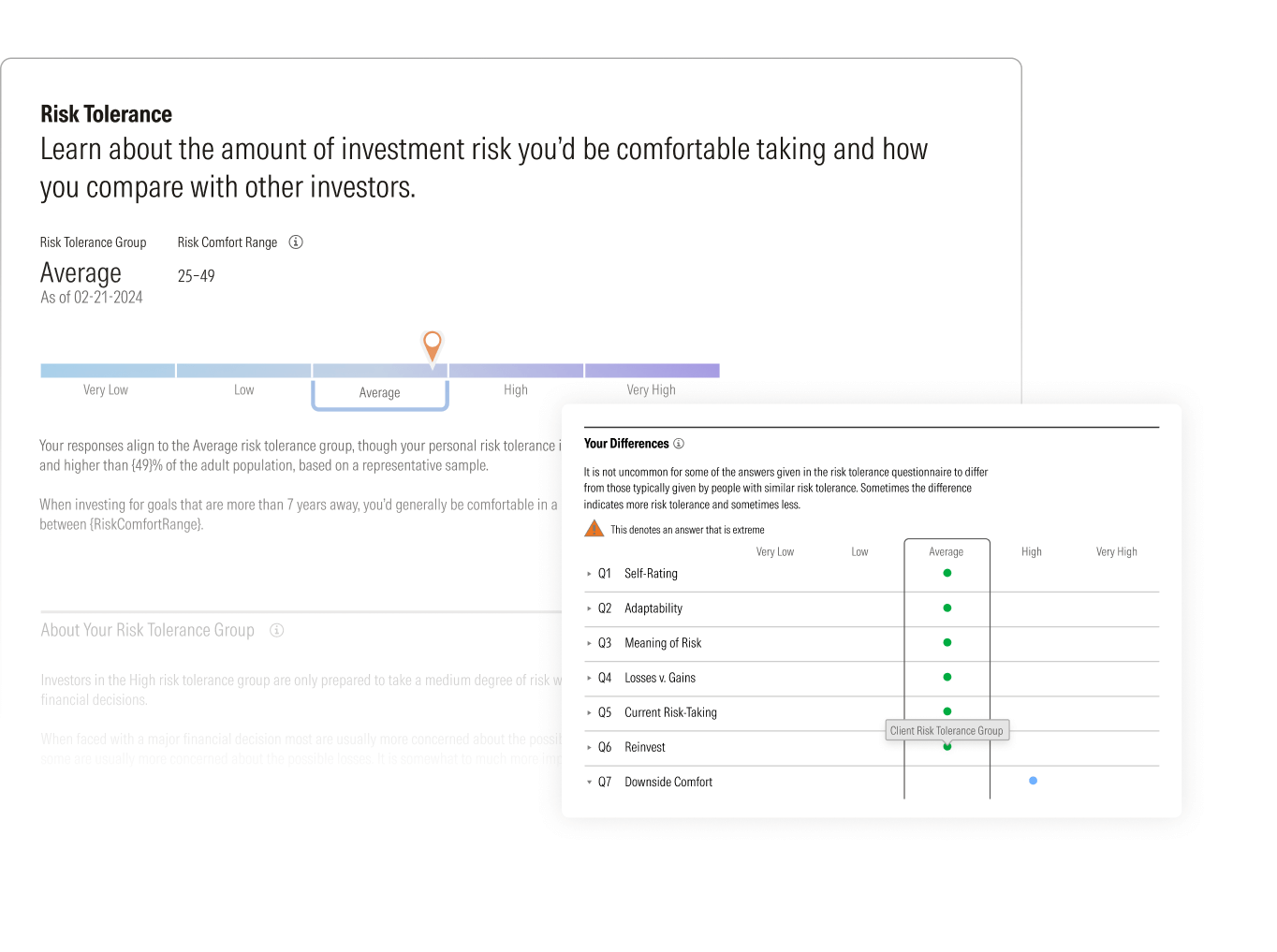Click the Risk Comfort Range info icon
This screenshot has height=952, width=1277.
point(296,242)
